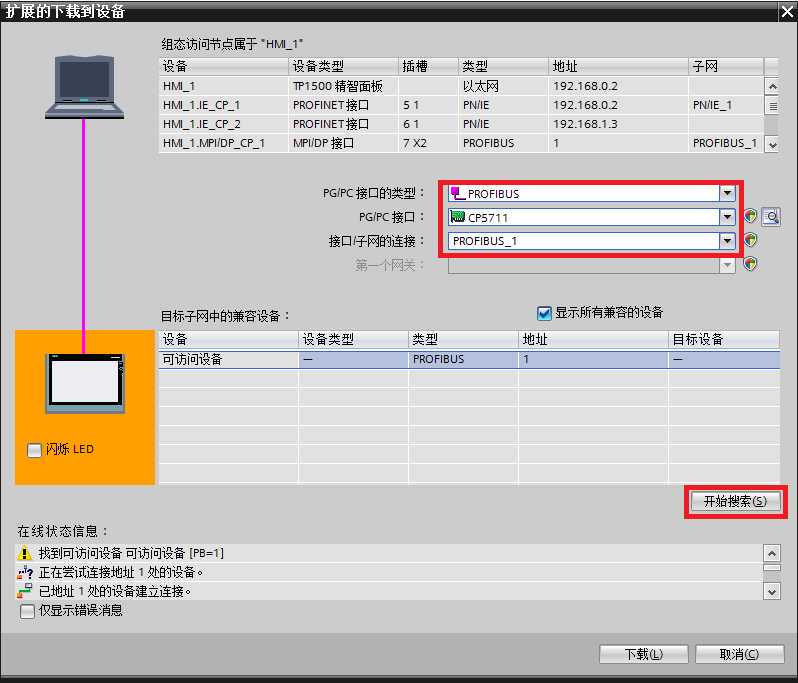Click the 开始搜索 button
This screenshot has width=798, height=683.
click(735, 502)
